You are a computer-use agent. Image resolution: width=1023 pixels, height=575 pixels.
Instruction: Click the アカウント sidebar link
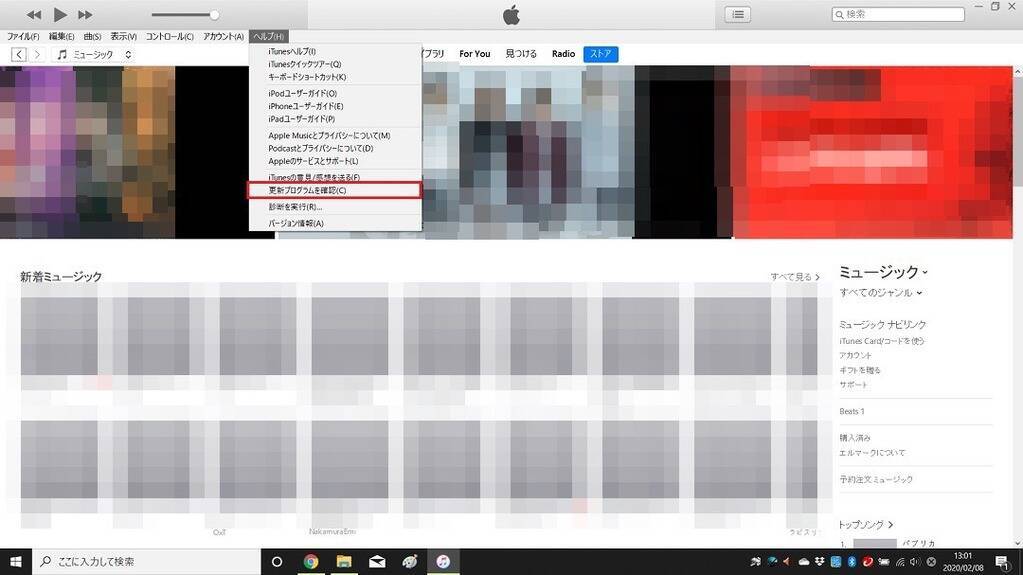(x=855, y=355)
